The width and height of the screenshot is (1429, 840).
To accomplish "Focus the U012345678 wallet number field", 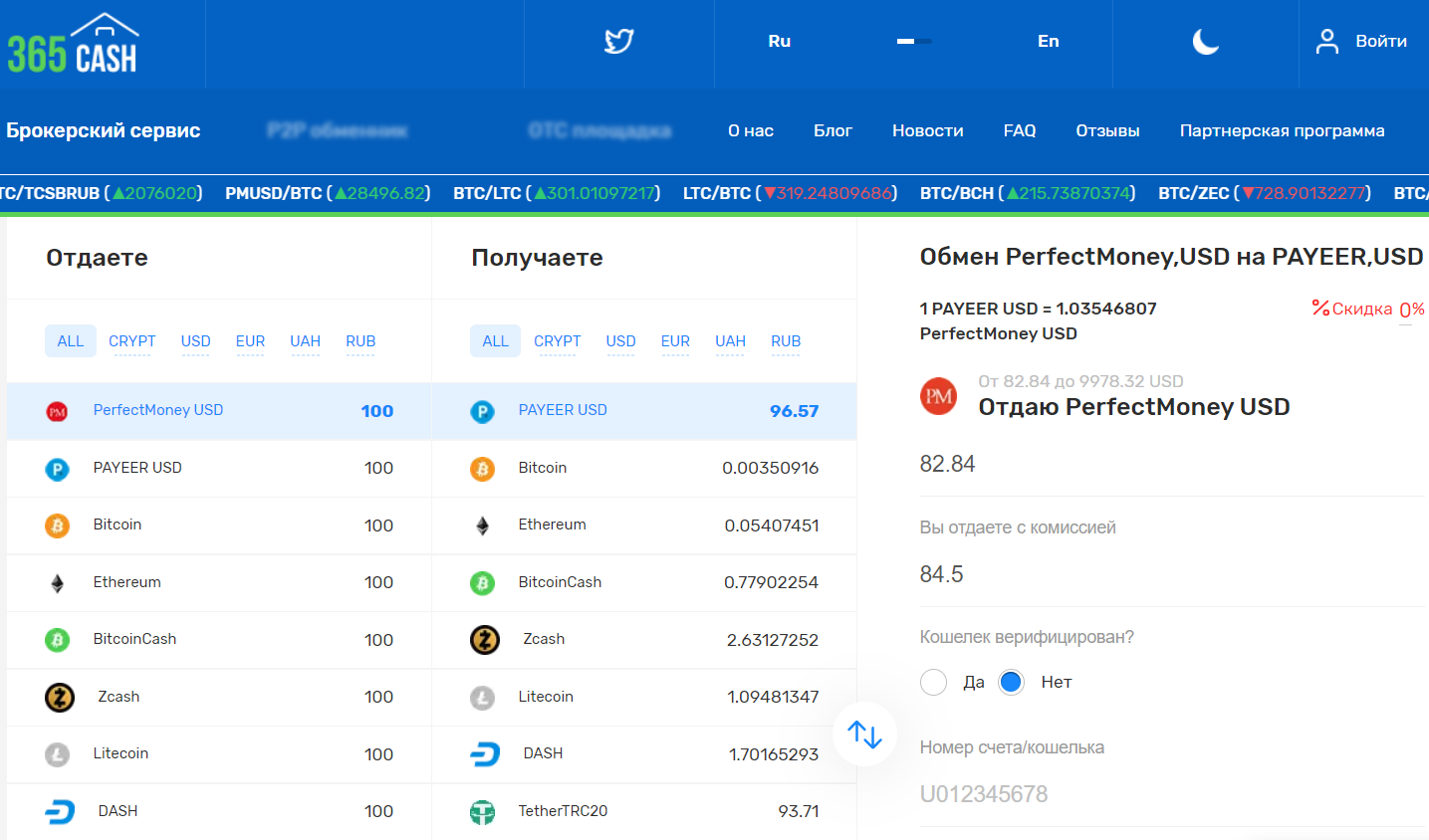I will coord(1172,794).
